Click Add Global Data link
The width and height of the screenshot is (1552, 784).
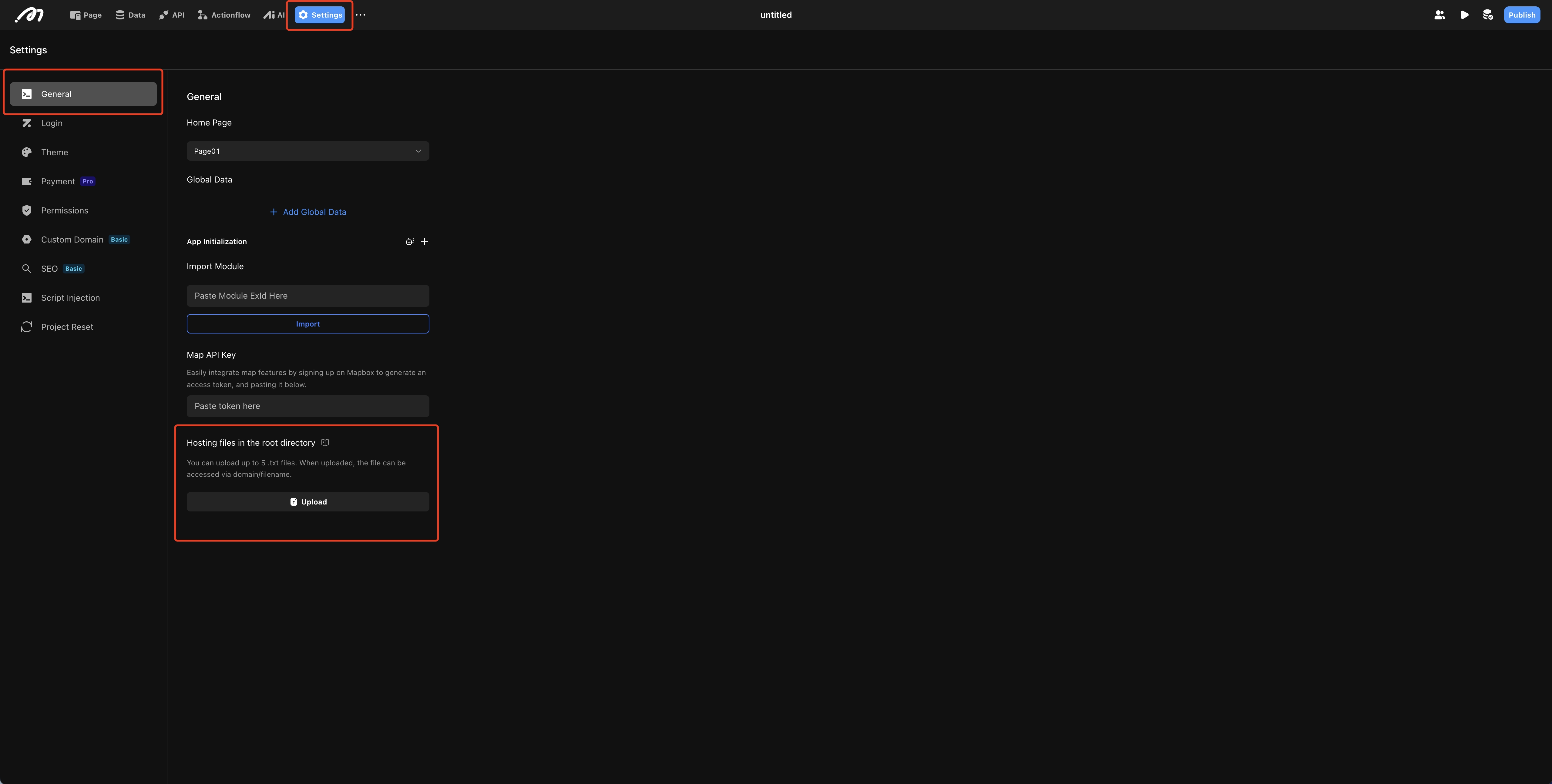[x=308, y=212]
